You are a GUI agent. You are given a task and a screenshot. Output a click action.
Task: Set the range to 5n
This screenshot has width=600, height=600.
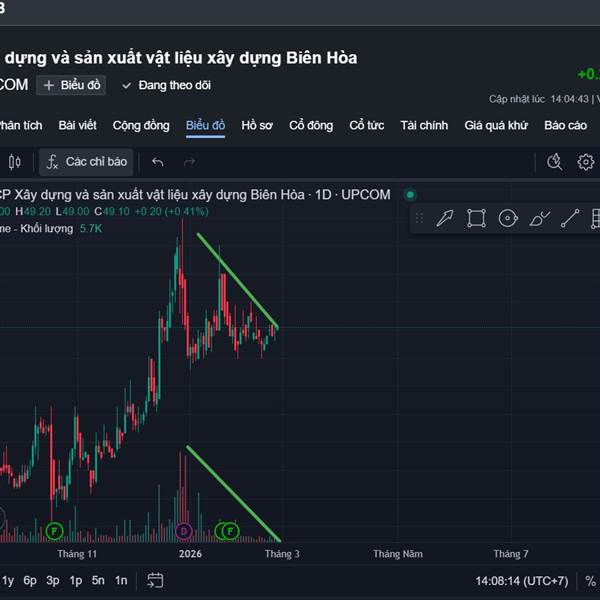coord(98,581)
